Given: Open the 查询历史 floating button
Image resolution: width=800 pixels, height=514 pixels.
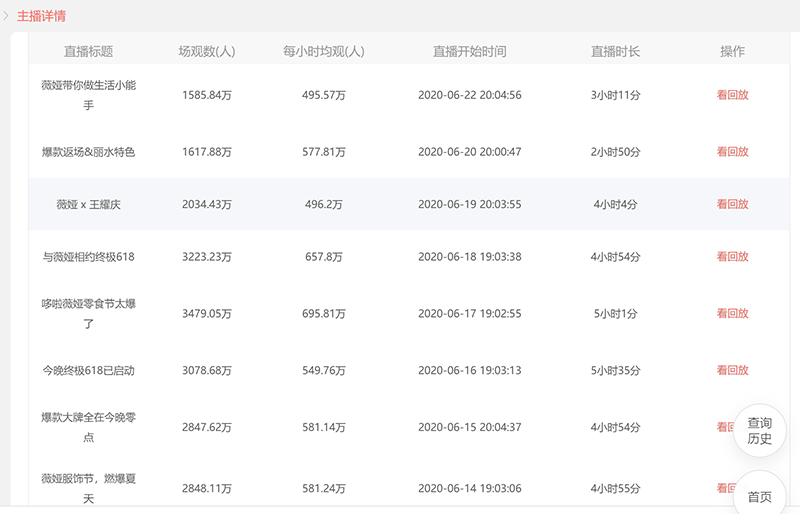Looking at the screenshot, I should [759, 431].
